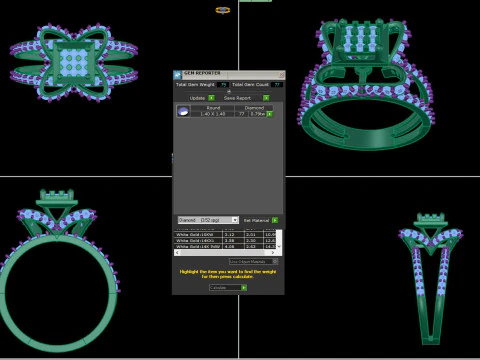This screenshot has width=480, height=360.
Task: Click the Total Gem Weight value
Action: 223,85
